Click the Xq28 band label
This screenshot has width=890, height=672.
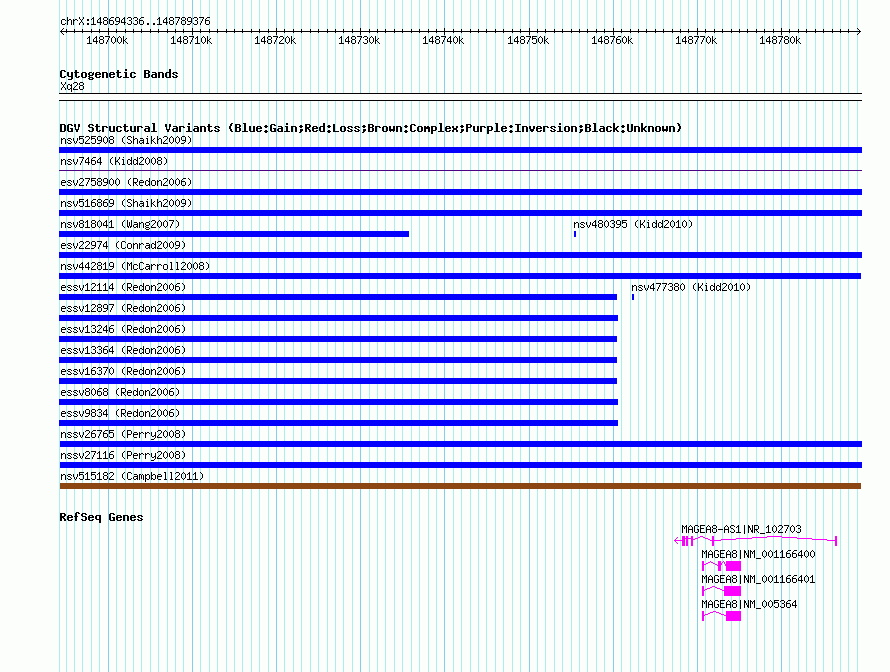[x=72, y=86]
